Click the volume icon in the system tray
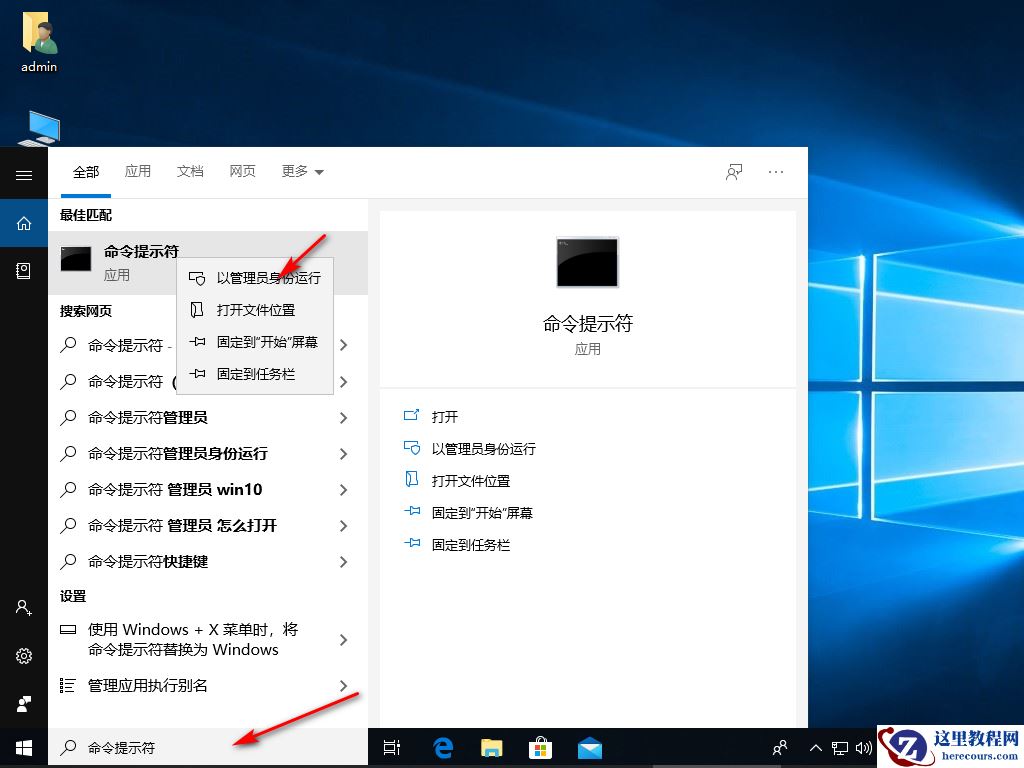The height and width of the screenshot is (768, 1024). click(x=864, y=747)
